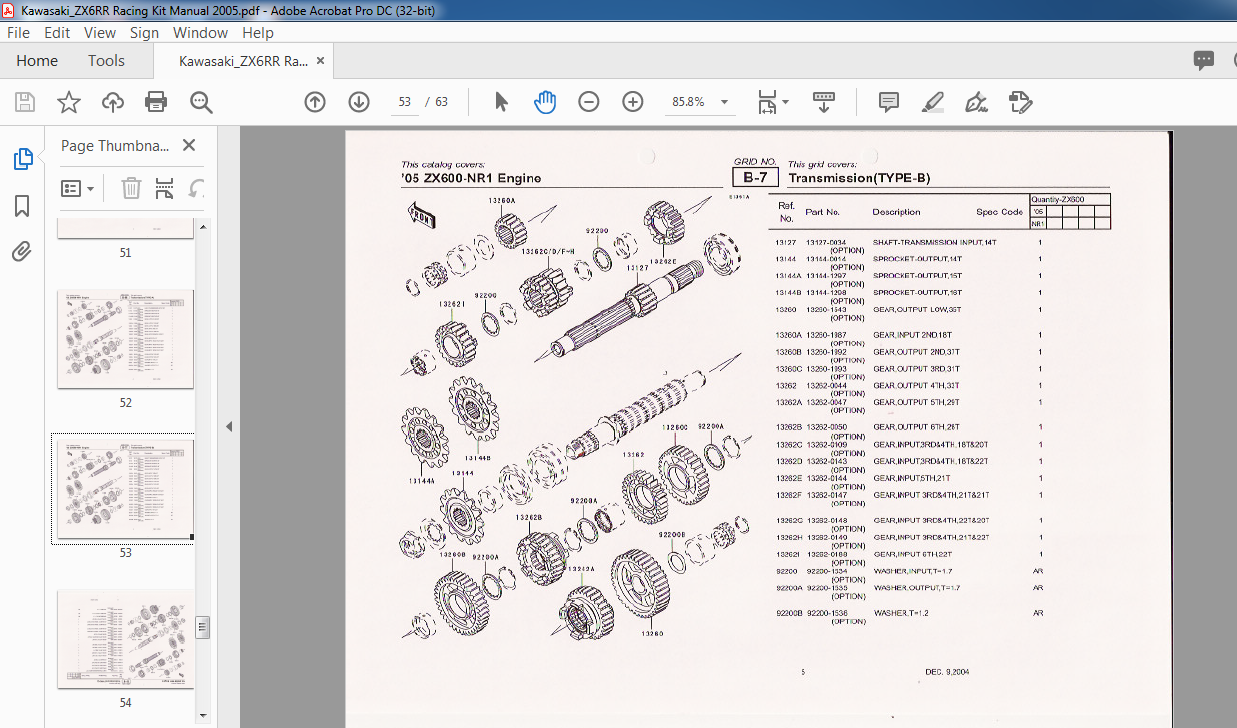Open the Window menu
This screenshot has height=728, width=1237.
[200, 32]
